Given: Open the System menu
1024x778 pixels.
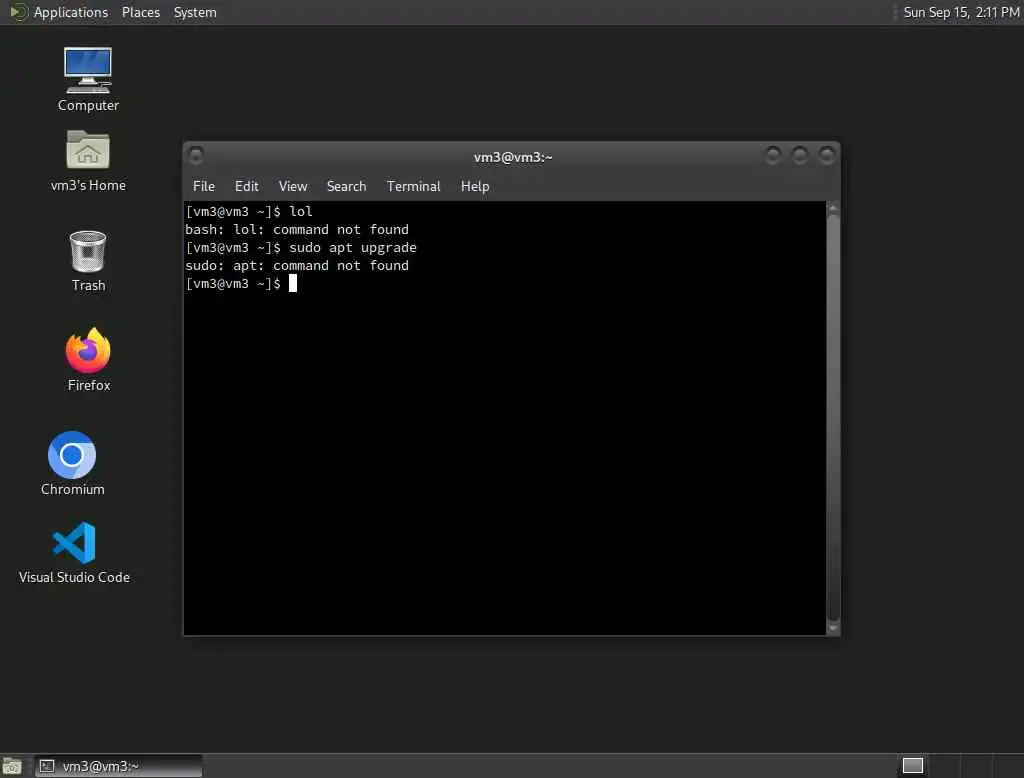Looking at the screenshot, I should (195, 12).
